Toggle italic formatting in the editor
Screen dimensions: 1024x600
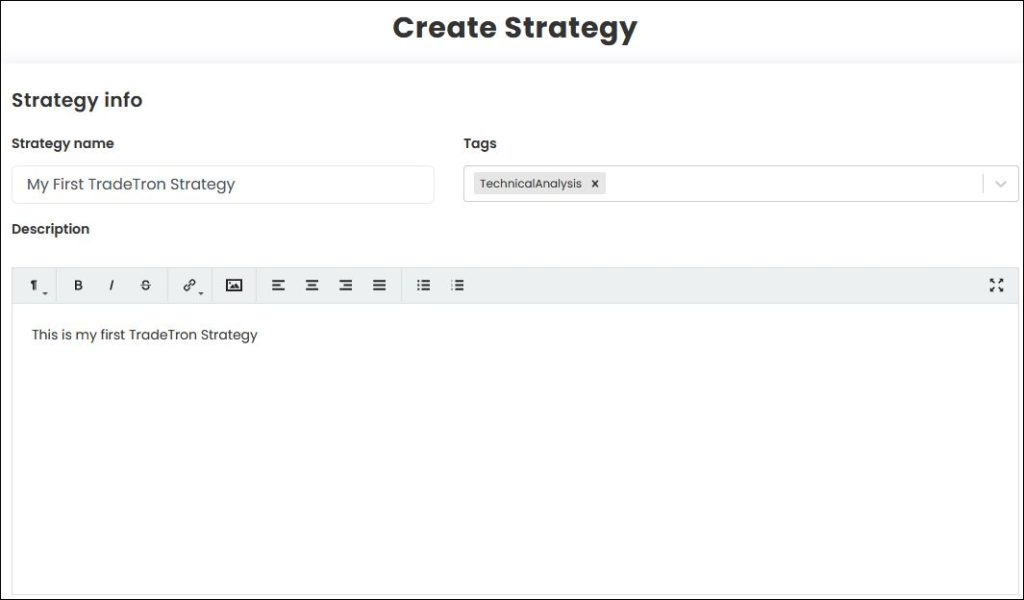[x=112, y=286]
